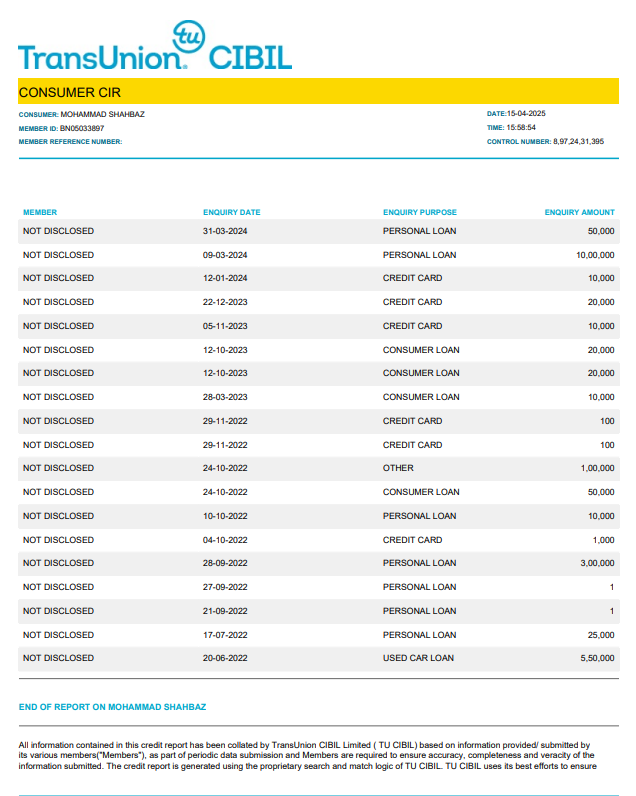Click amount 1 in the 21-09-2022 row
This screenshot has height=796, width=636.
click(612, 611)
